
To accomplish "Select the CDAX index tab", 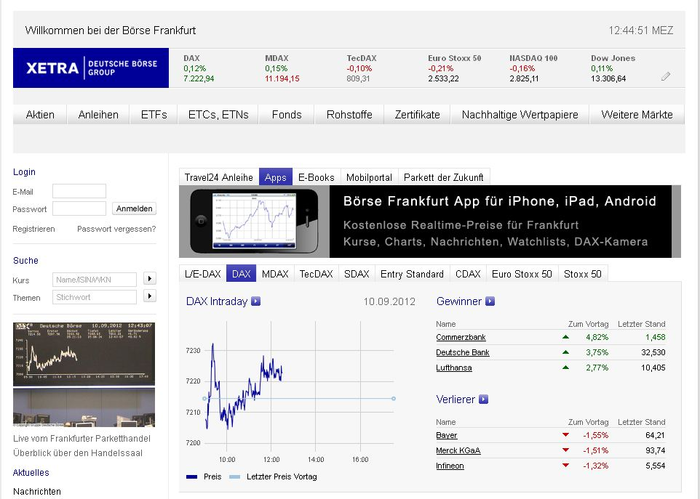I will click(468, 274).
